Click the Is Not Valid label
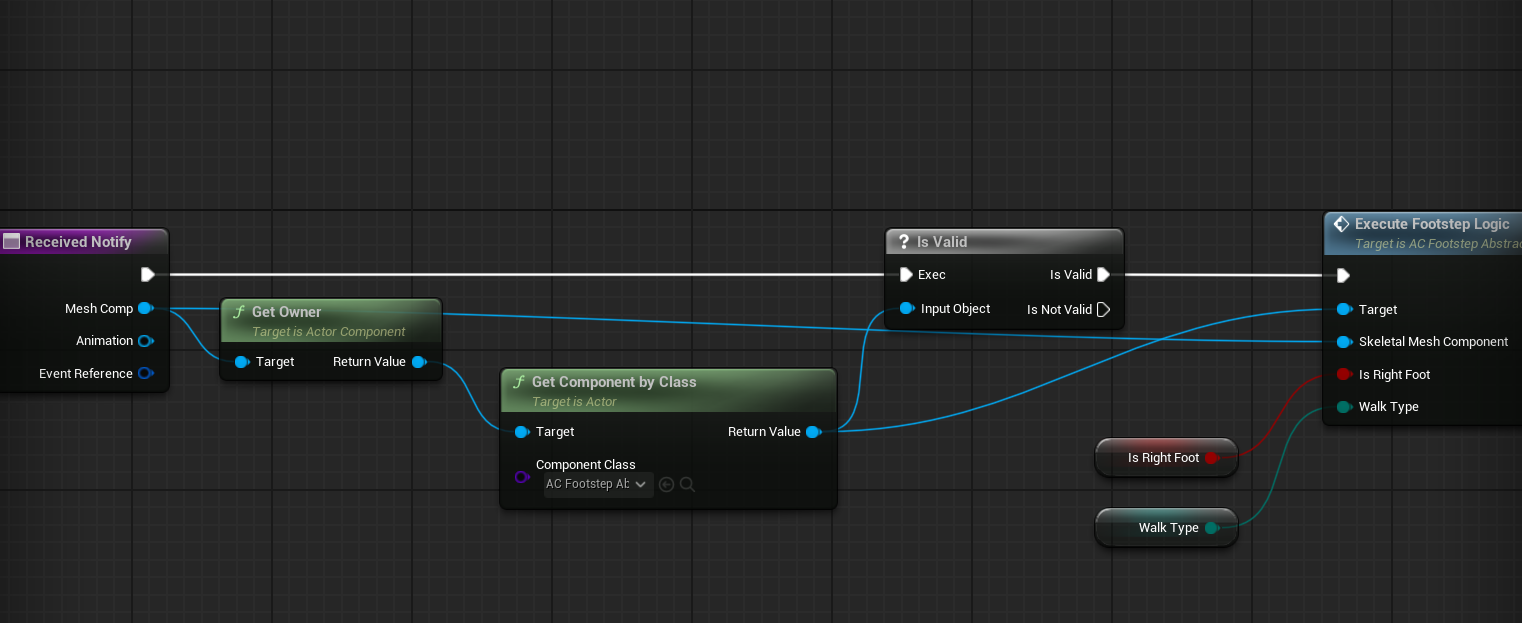The image size is (1522, 623). coord(1059,310)
